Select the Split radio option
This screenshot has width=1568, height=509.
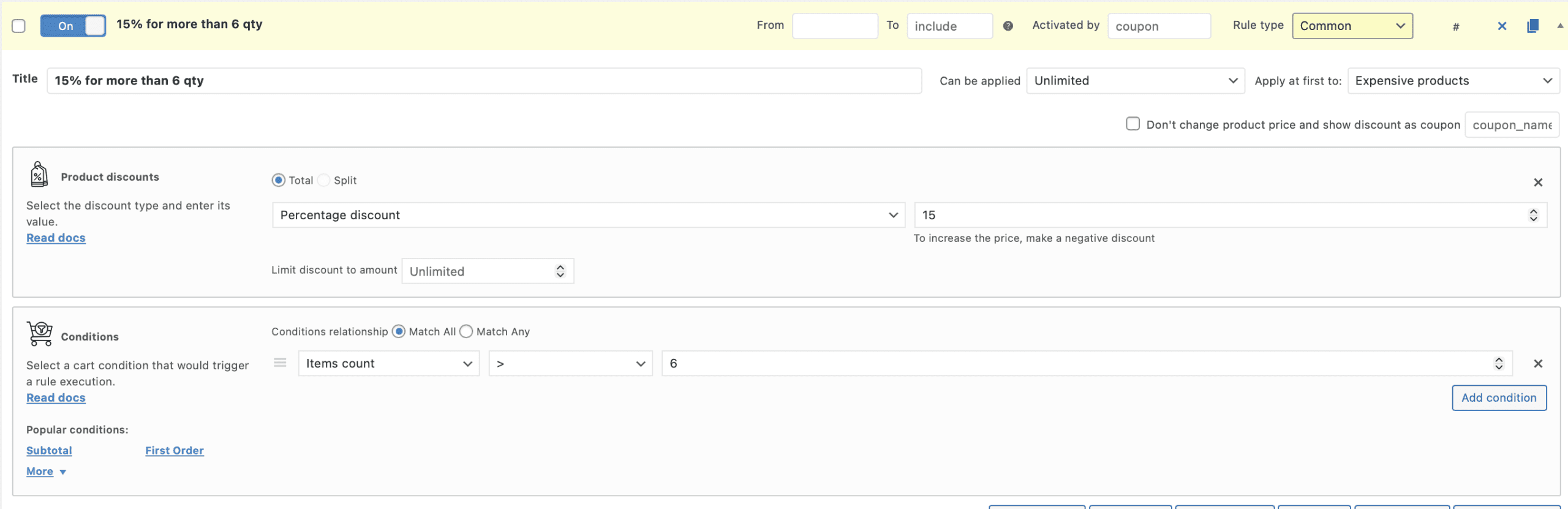click(x=324, y=180)
